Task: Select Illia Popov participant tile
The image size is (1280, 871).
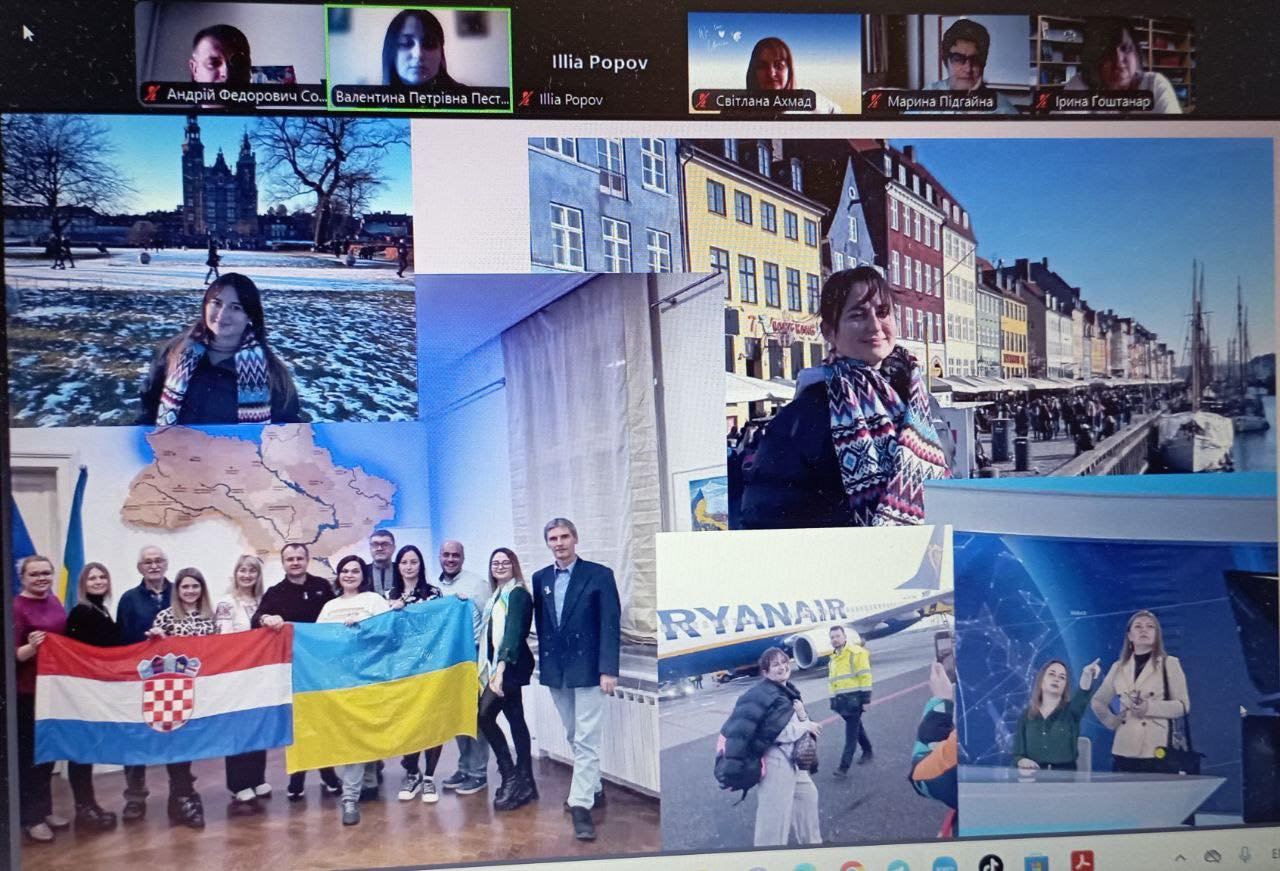Action: pos(599,60)
